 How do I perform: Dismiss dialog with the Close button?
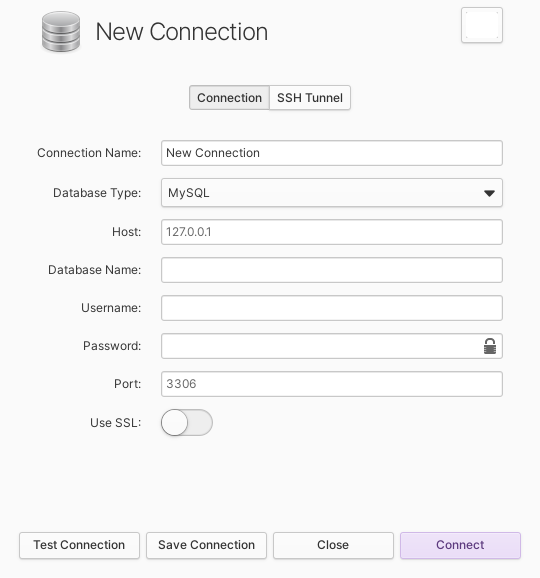[x=333, y=545]
